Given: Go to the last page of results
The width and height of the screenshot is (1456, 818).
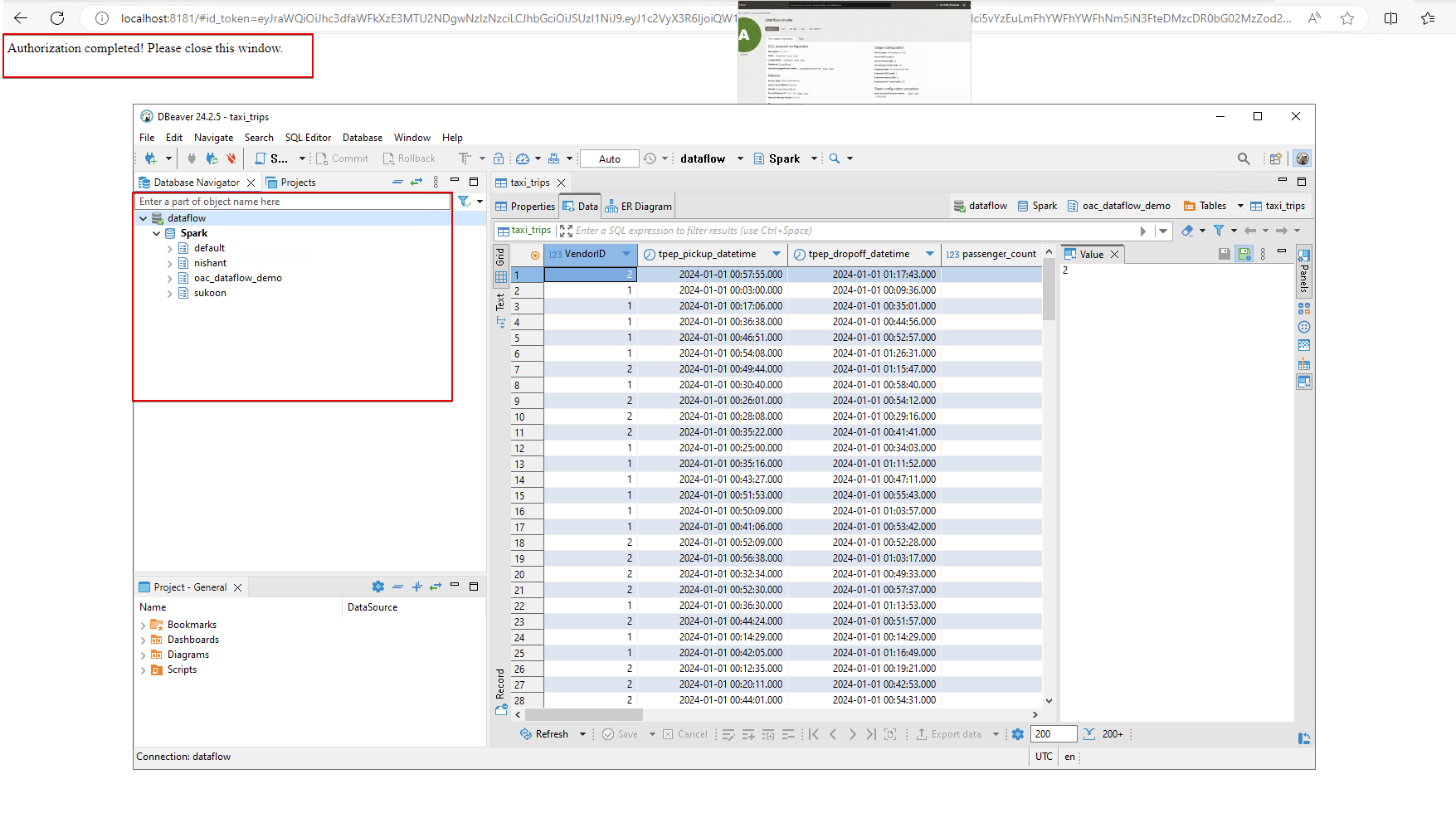Looking at the screenshot, I should (x=870, y=734).
